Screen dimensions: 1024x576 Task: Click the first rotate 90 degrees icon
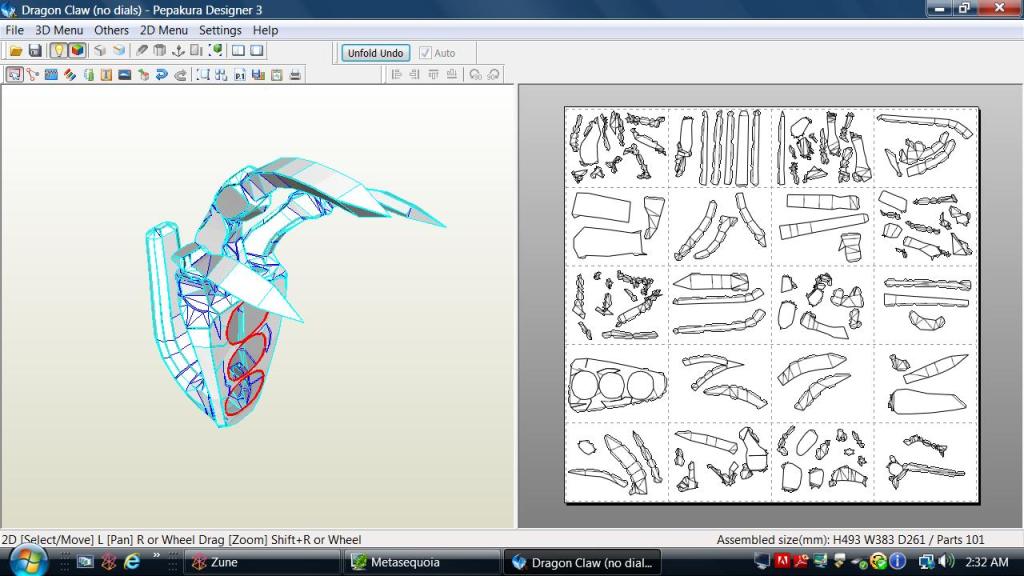[475, 74]
